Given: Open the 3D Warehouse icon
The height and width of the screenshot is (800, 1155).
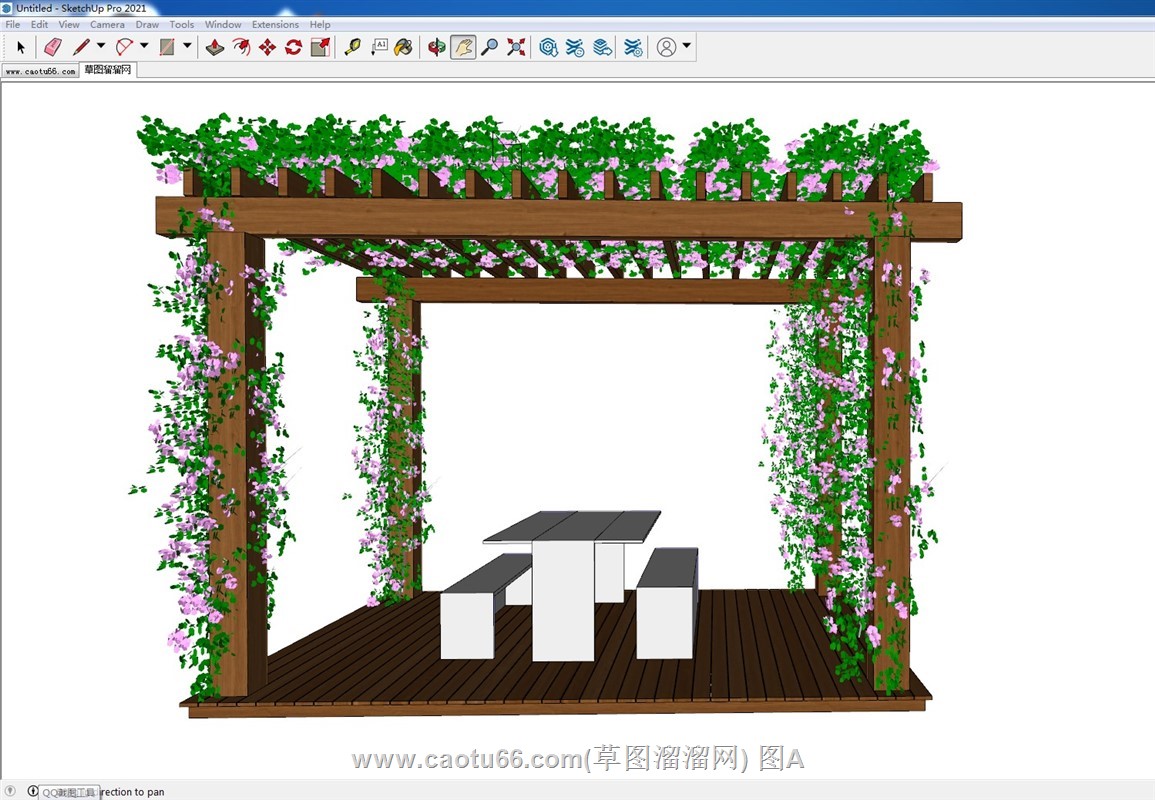Looking at the screenshot, I should tap(548, 48).
